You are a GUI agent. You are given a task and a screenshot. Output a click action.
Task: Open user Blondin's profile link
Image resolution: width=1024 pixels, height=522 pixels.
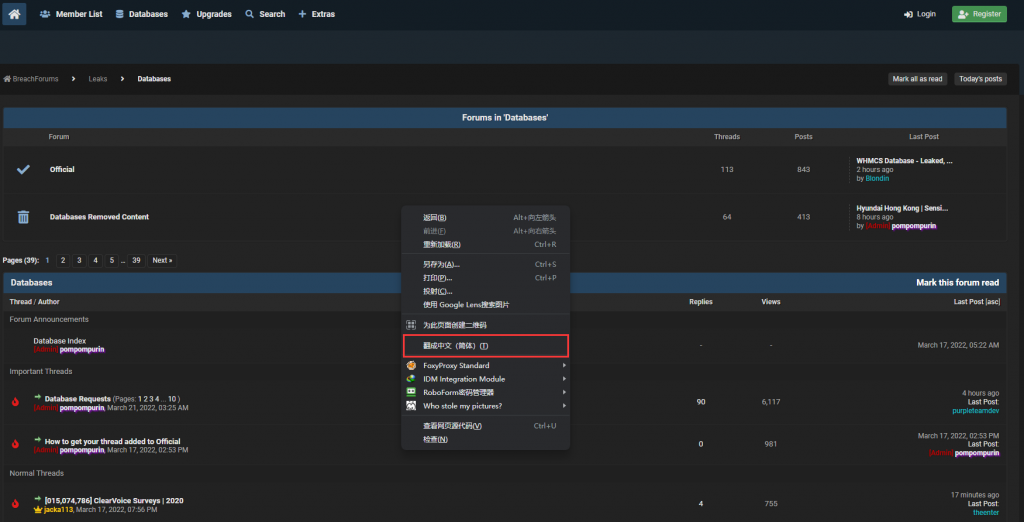click(877, 178)
